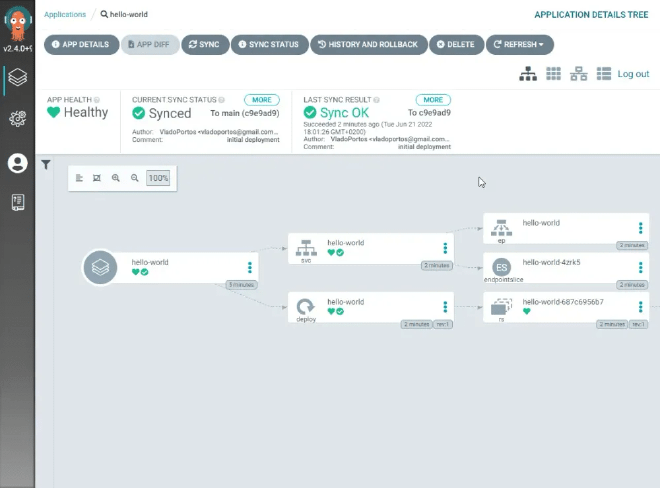Open kebab menu of hello-world deploy node
This screenshot has width=660, height=488.
pyautogui.click(x=445, y=307)
